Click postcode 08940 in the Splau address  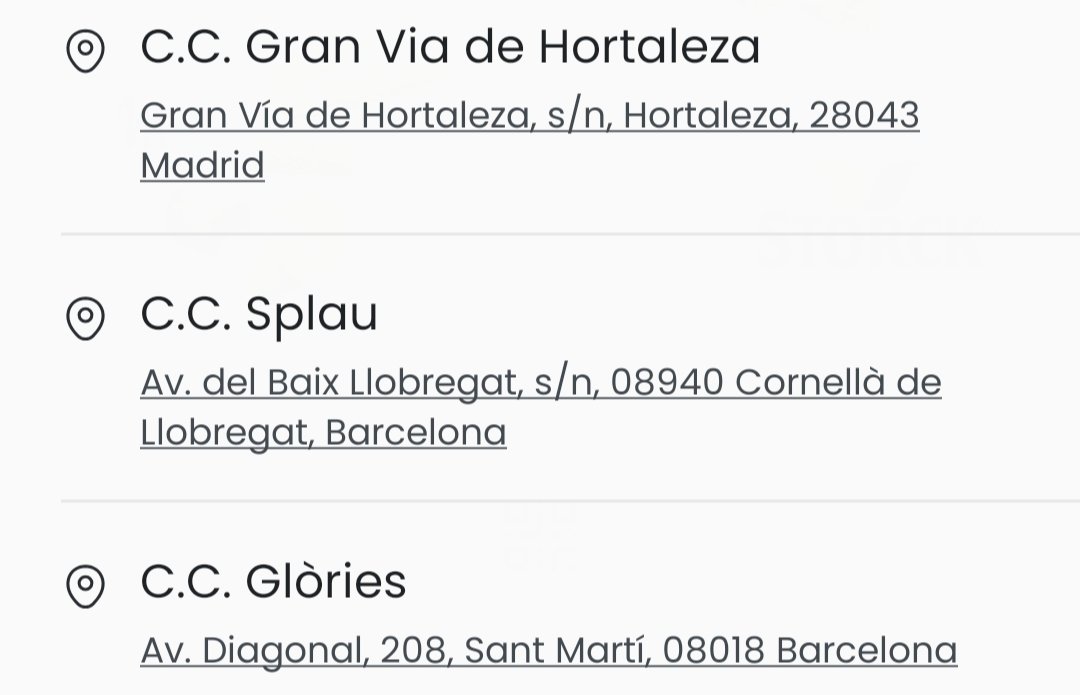tap(667, 382)
